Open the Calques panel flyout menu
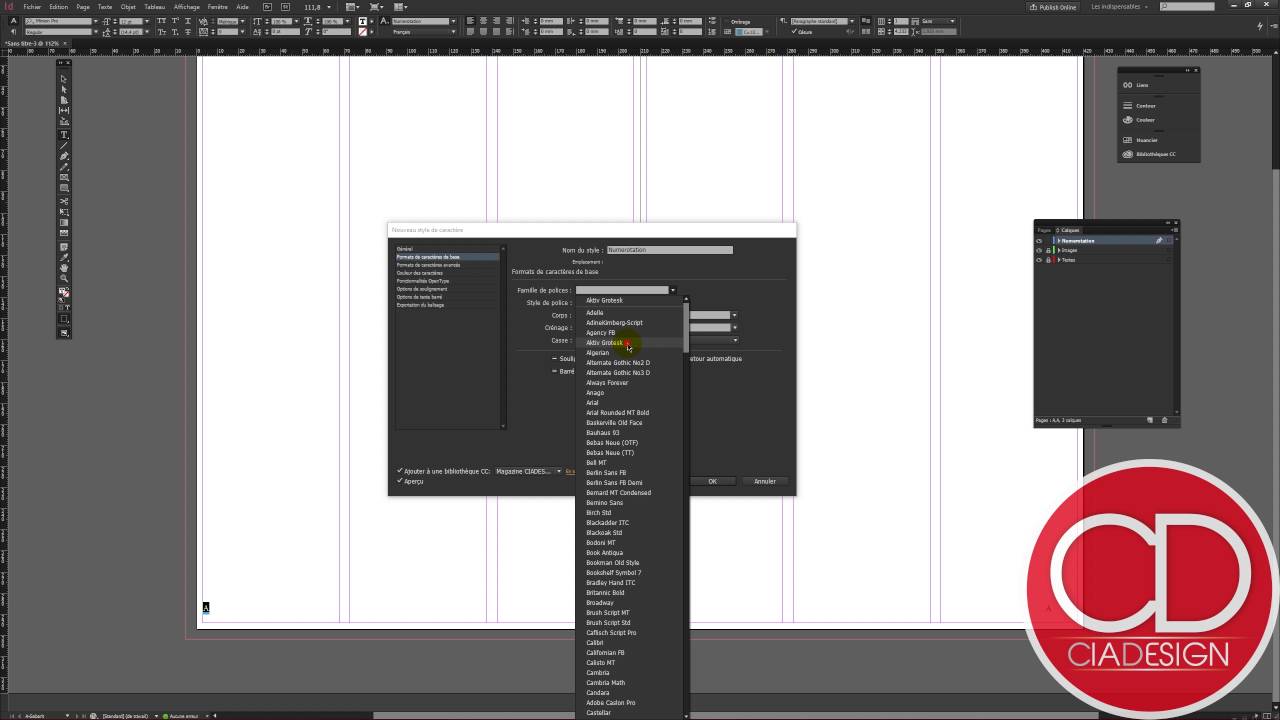This screenshot has width=1280, height=720. click(1174, 230)
